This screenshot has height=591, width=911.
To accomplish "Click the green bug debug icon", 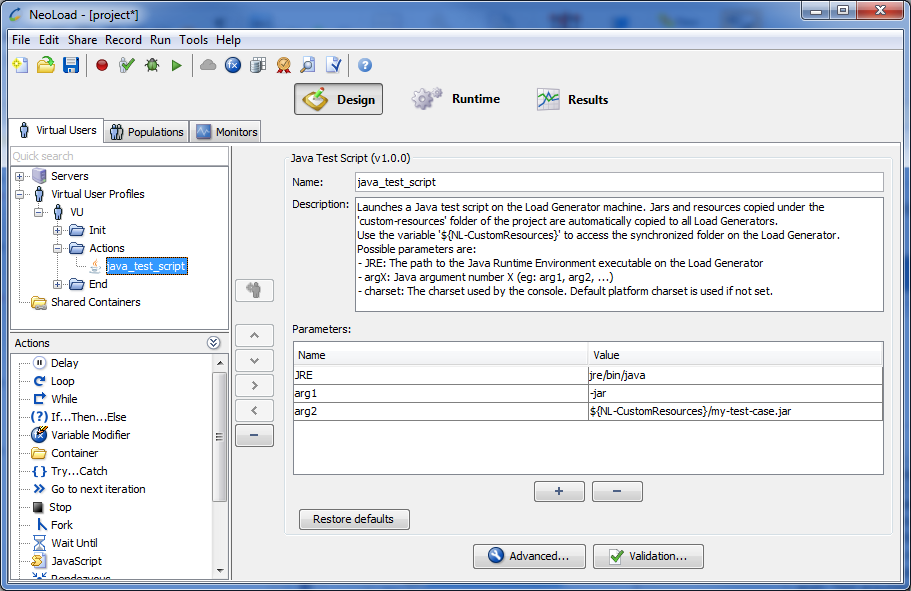I will point(152,65).
